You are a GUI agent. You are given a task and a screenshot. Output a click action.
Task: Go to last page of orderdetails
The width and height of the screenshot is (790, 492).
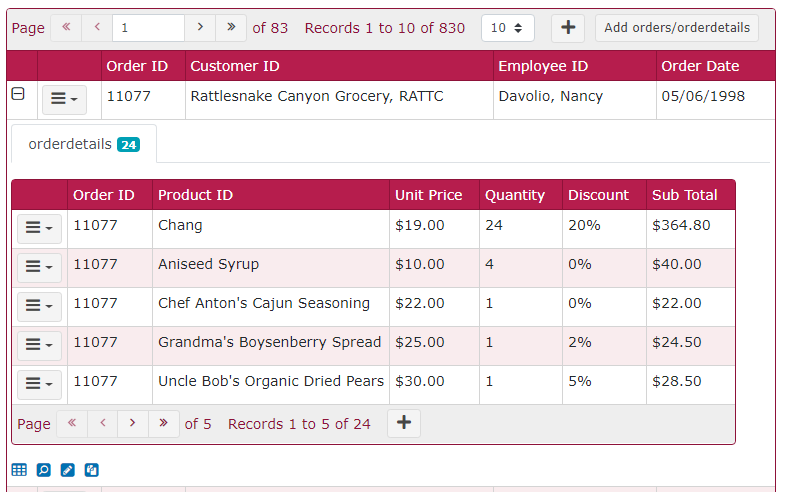(x=164, y=424)
